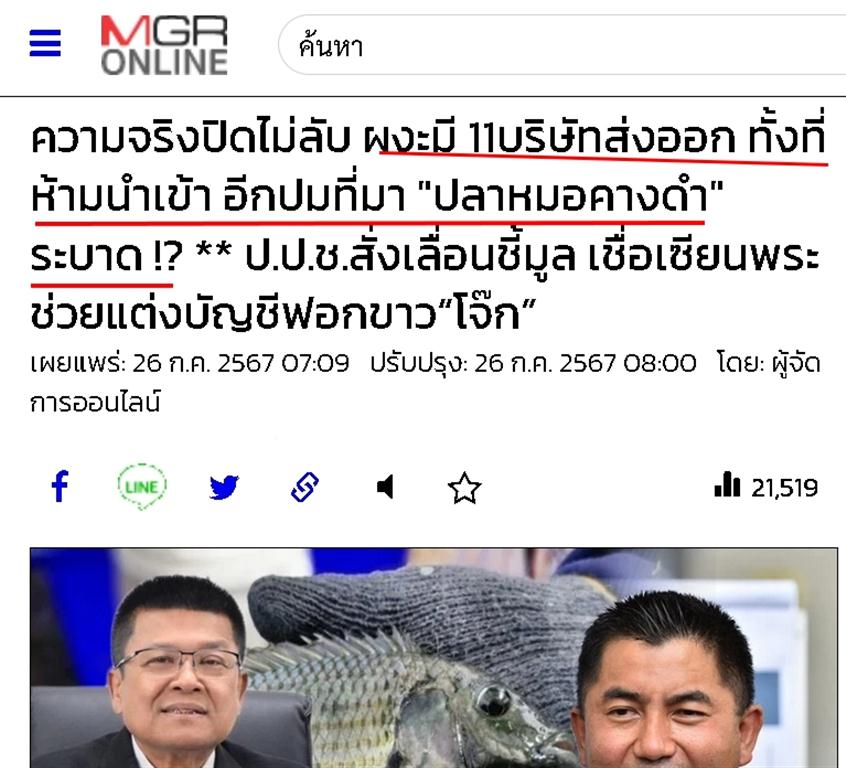Click author name ผู้จัดการออนไลน์

pos(425,382)
